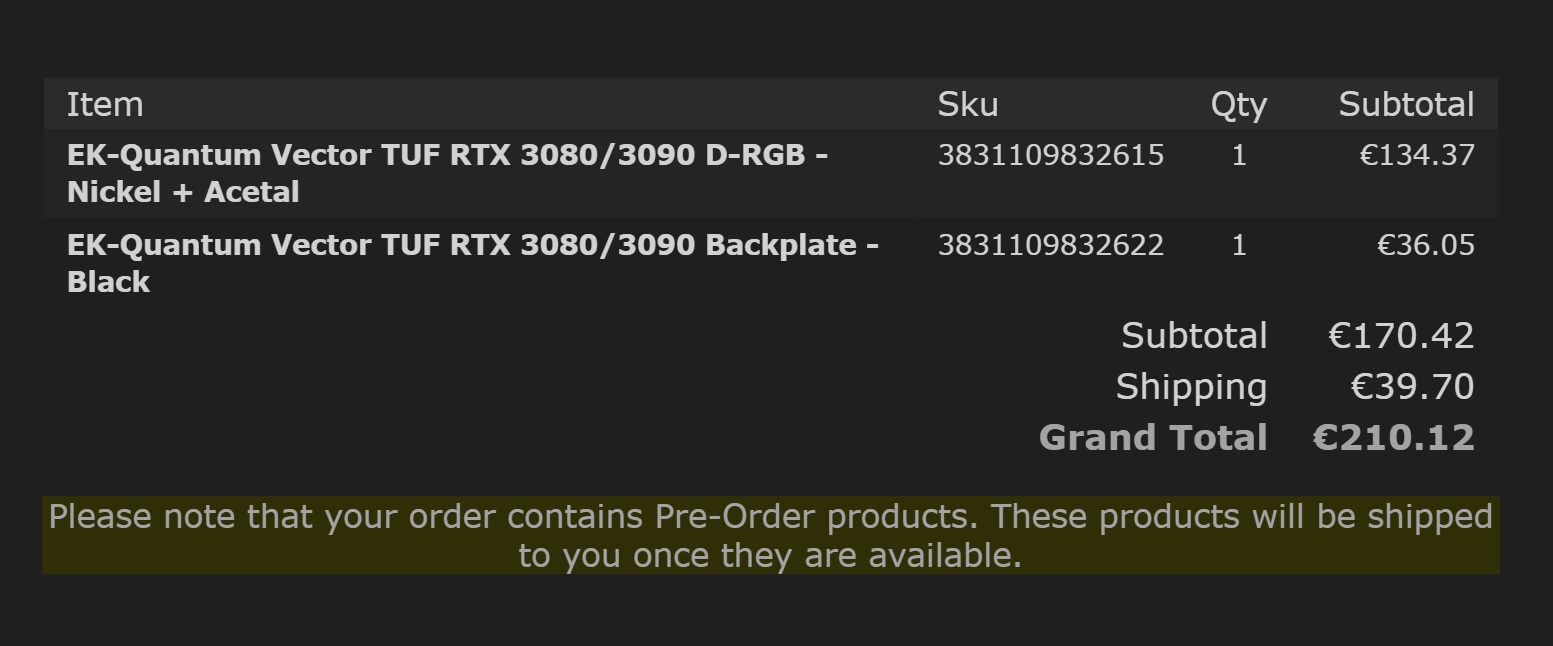Screen dimensions: 1553x646
Task: Click the Subtotal label in the totals section
Action: [1194, 336]
